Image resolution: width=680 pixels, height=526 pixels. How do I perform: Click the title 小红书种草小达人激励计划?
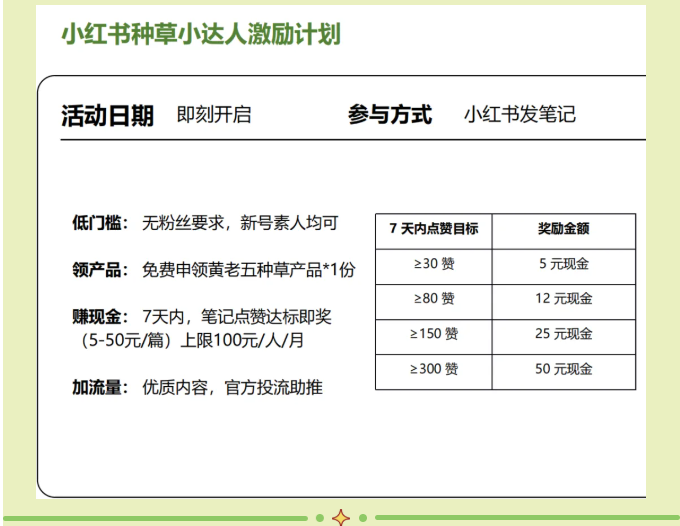pos(201,34)
